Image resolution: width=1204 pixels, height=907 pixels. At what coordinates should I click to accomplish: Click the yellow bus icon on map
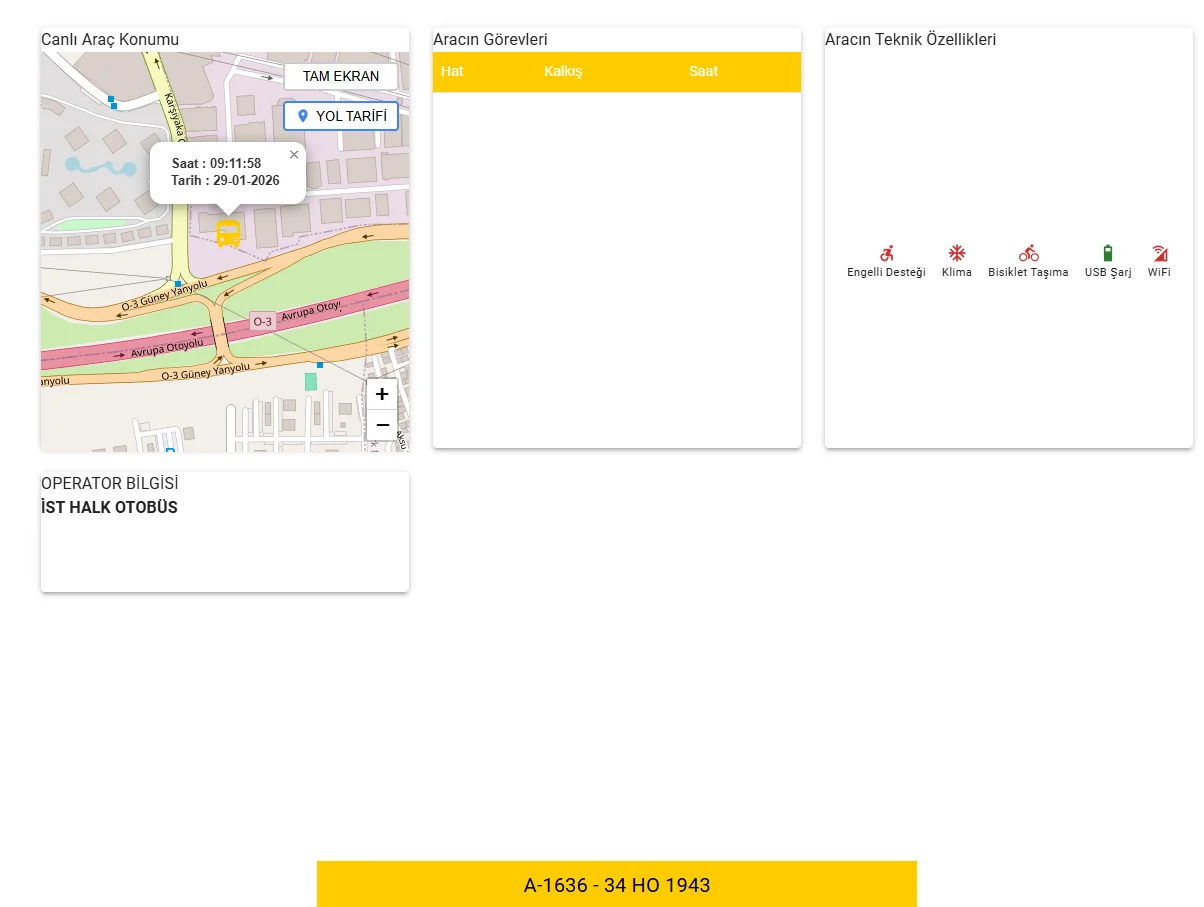pyautogui.click(x=228, y=234)
